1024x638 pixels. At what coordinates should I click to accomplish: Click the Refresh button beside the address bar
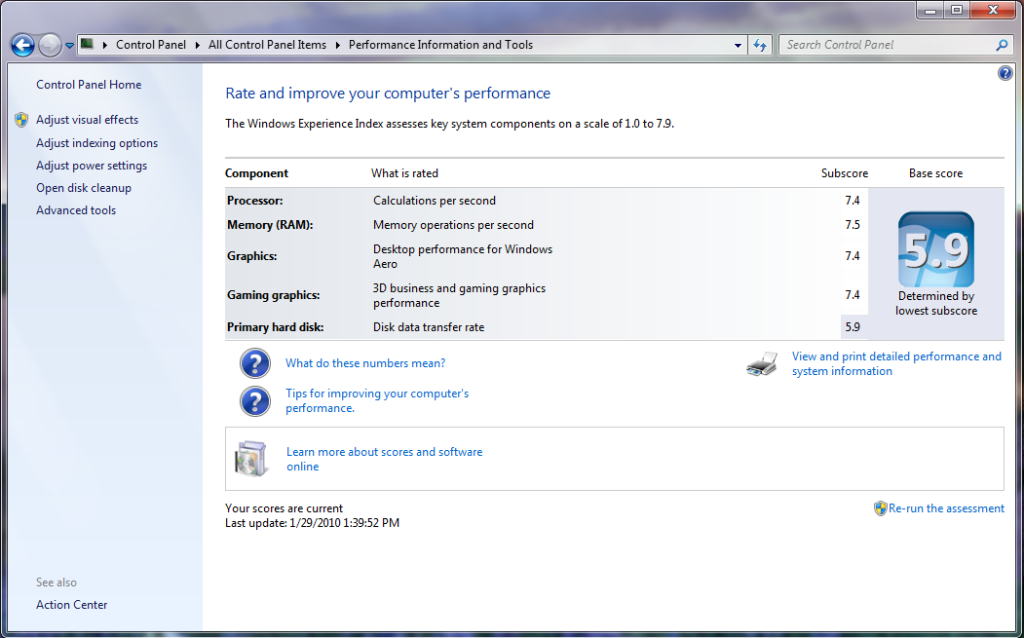click(x=760, y=45)
